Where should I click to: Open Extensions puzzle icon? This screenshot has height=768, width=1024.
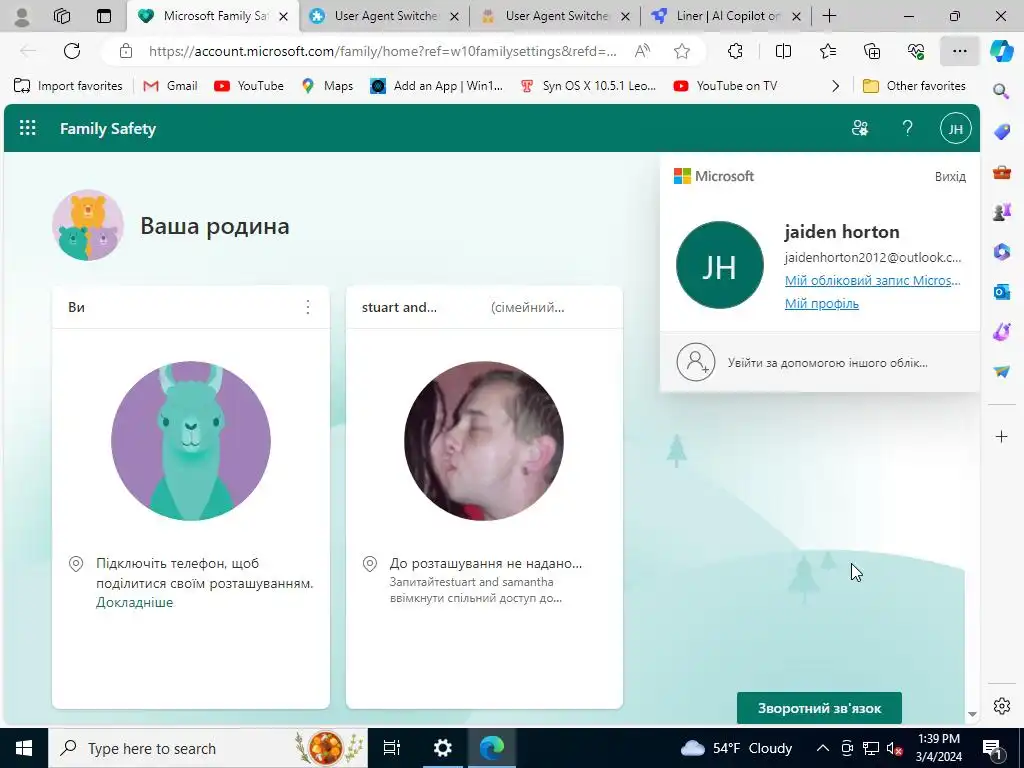[x=735, y=51]
